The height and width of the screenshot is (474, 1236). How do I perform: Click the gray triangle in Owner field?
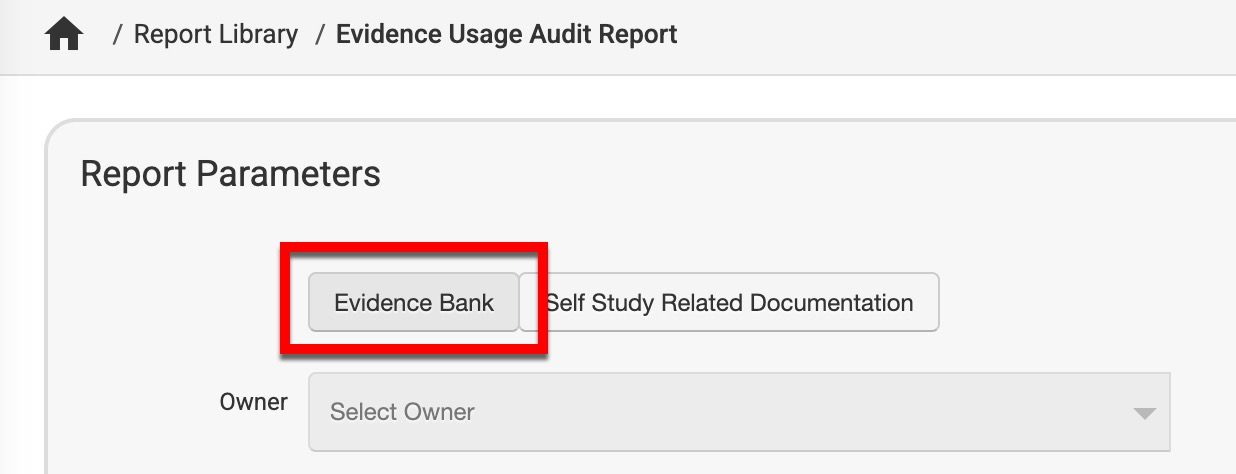click(x=1143, y=413)
